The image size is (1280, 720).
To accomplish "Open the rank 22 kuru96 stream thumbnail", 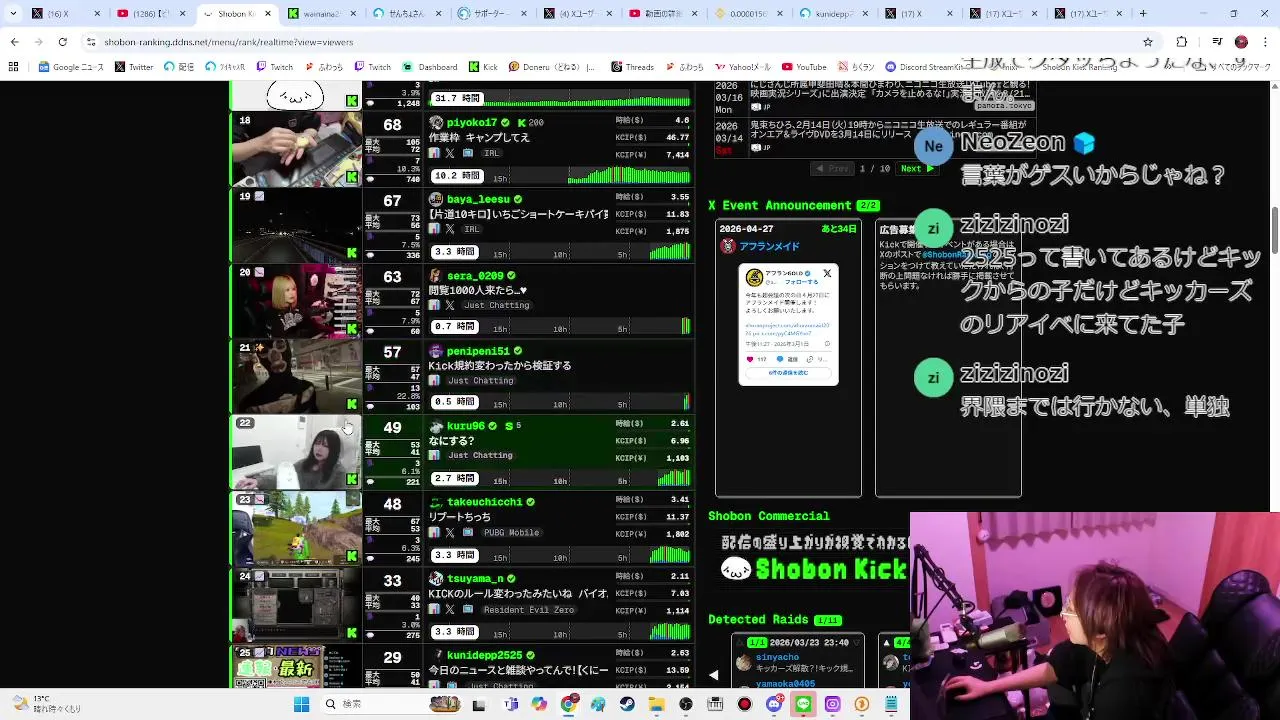I will (296, 452).
